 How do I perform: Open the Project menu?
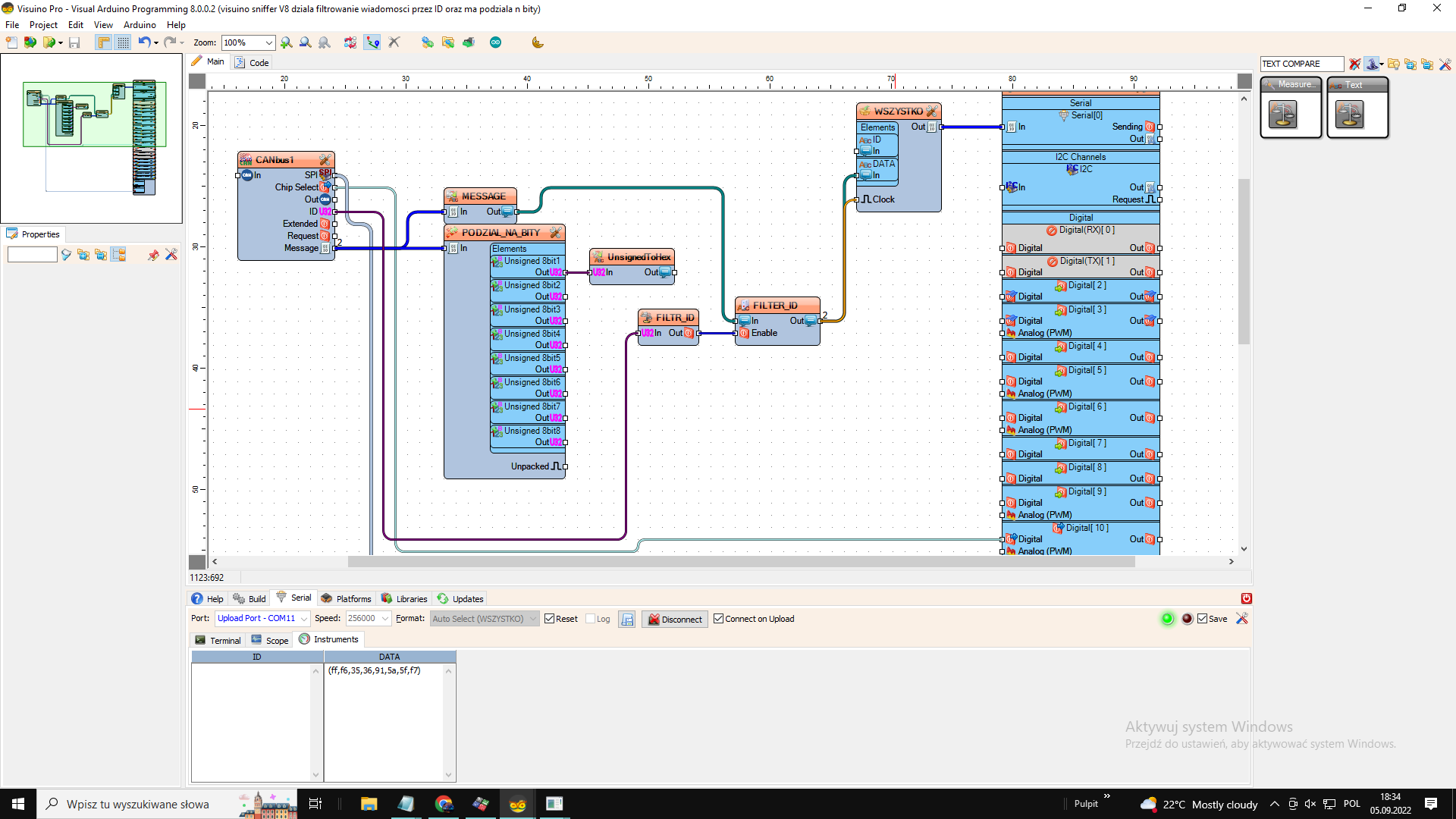43,25
